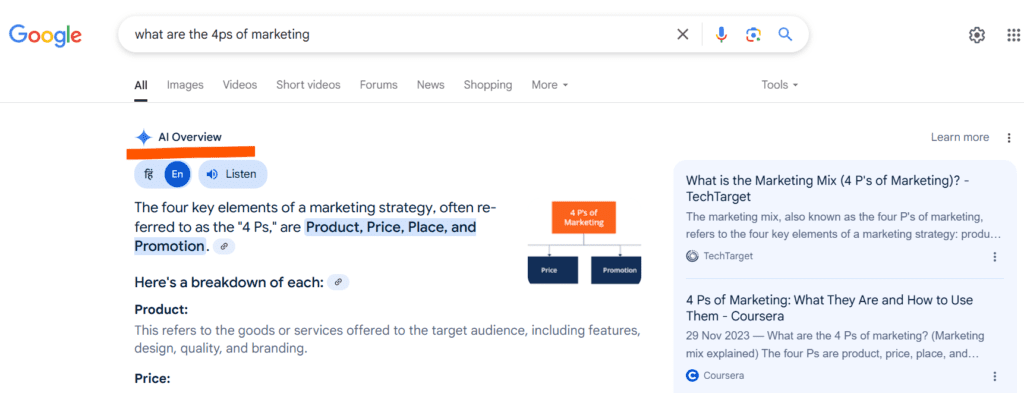Select the En language toggle
The width and height of the screenshot is (1024, 393).
[177, 174]
